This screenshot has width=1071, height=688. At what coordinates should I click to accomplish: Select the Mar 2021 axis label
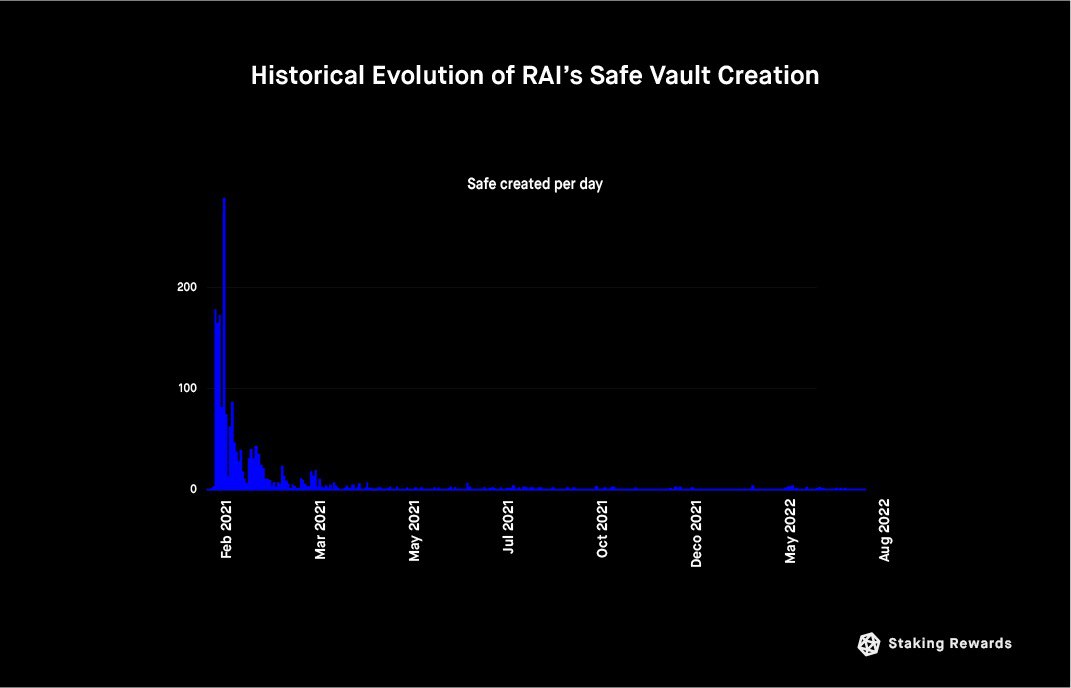(x=320, y=530)
